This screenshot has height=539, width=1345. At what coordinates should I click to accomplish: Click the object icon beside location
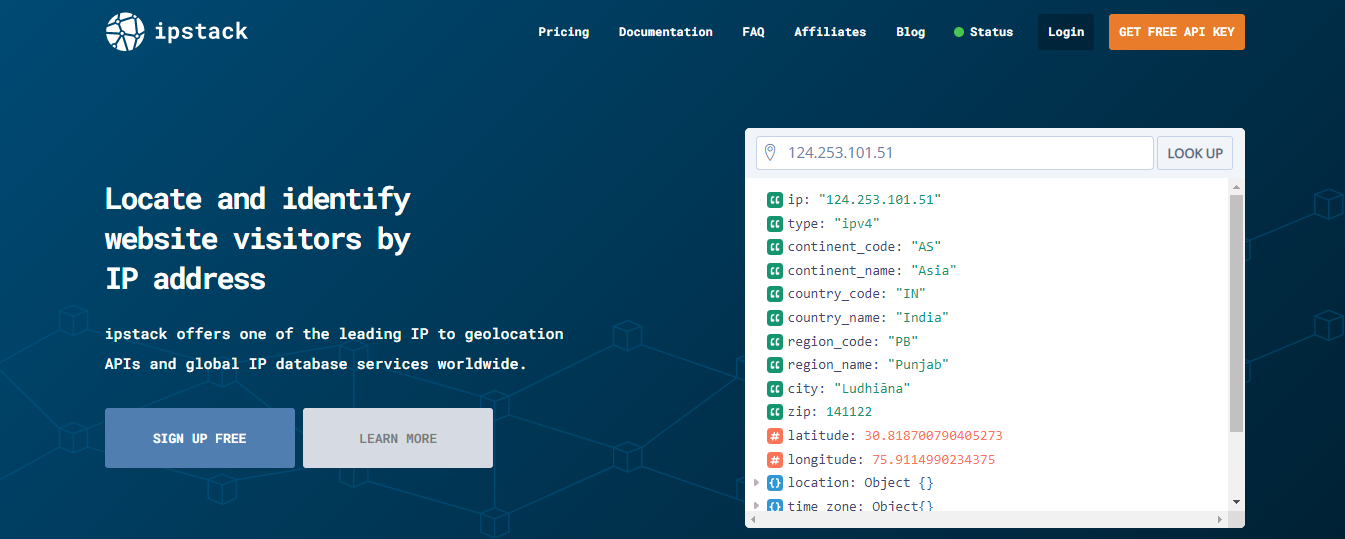point(775,483)
